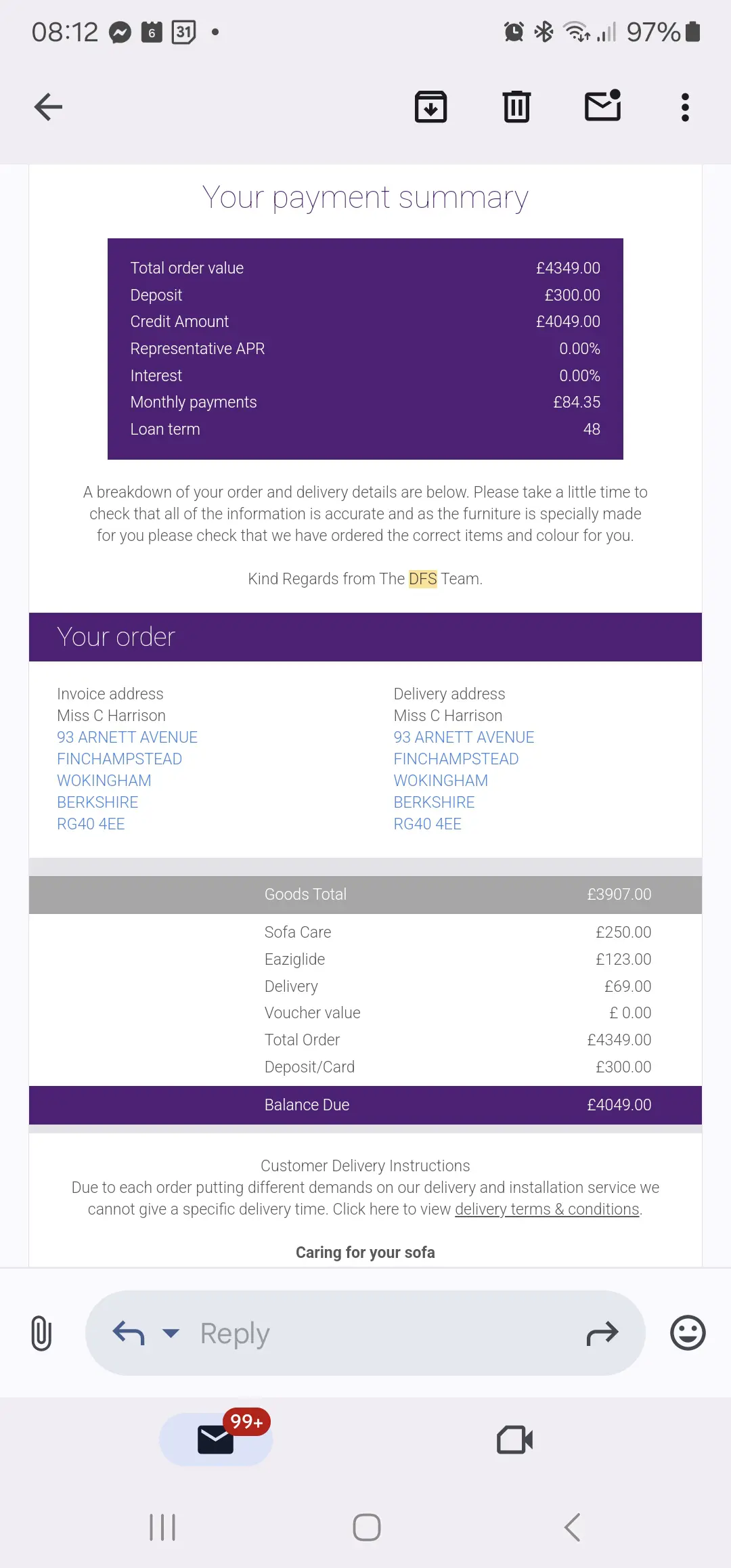This screenshot has width=731, height=1568.
Task: Tap the Android home button
Action: coord(367,1527)
